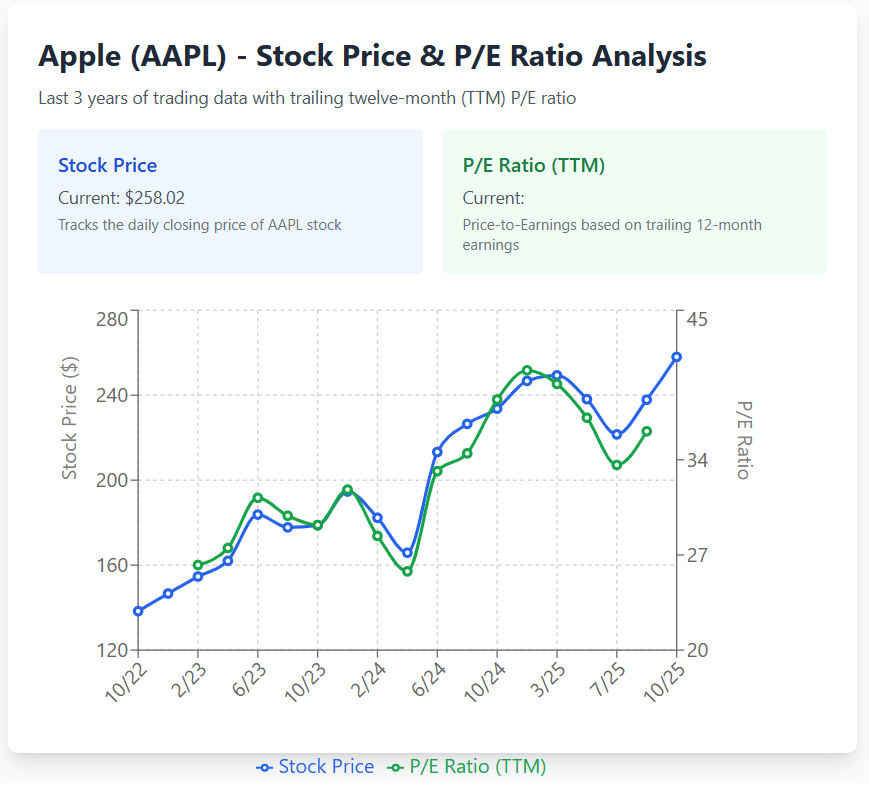Image resolution: width=869 pixels, height=788 pixels.
Task: Click the final stock price point at 10/25
Action: [676, 357]
